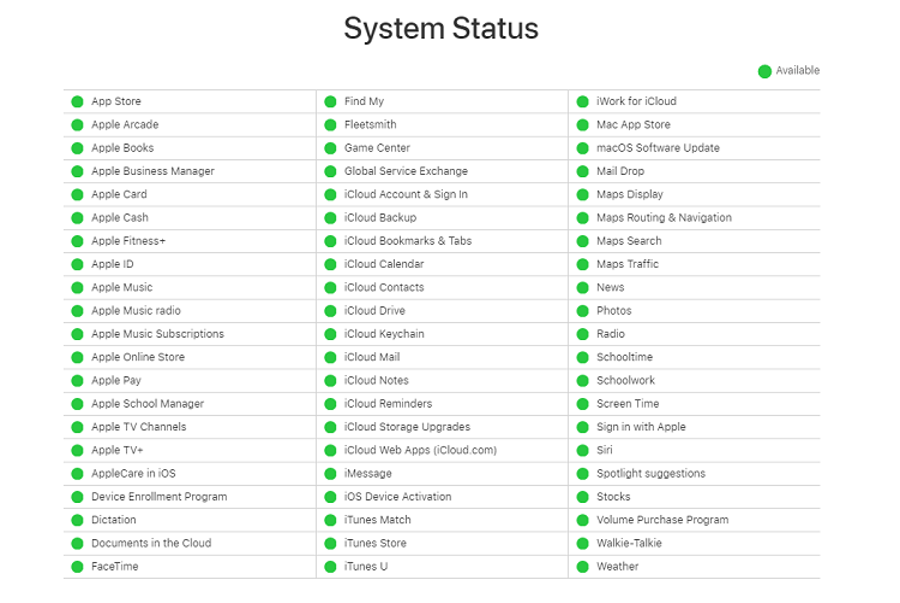Click the System Status heading
The image size is (900, 603).
[441, 28]
